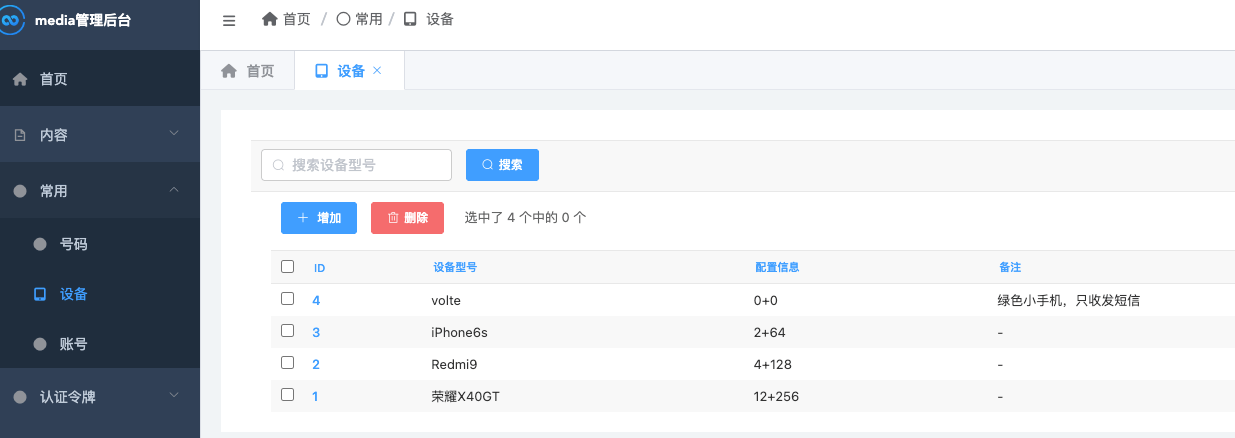Image resolution: width=1235 pixels, height=438 pixels.
Task: Click the 常用 circle icon in the sidebar
Action: click(x=20, y=191)
